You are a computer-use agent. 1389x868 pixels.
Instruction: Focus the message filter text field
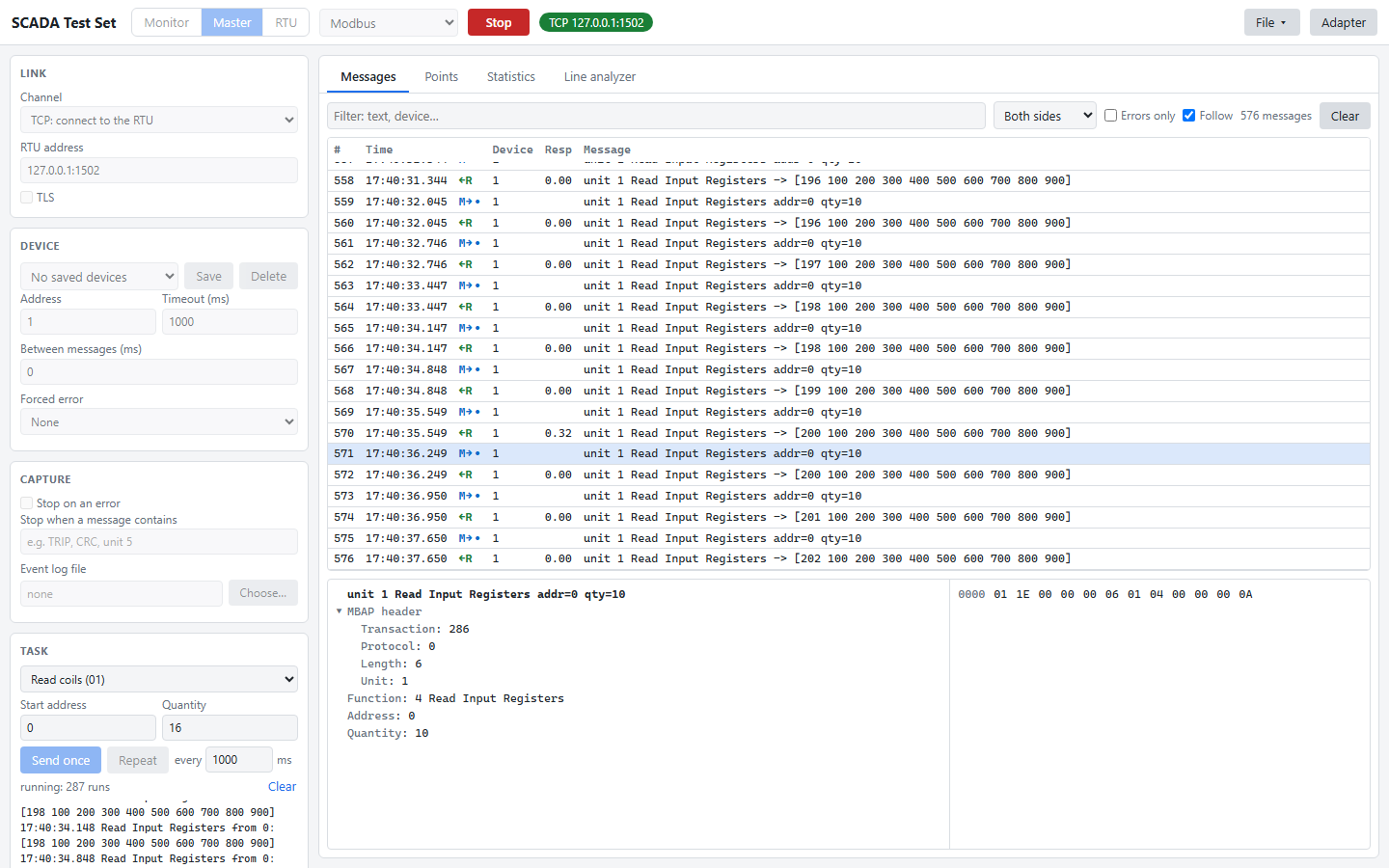point(656,116)
